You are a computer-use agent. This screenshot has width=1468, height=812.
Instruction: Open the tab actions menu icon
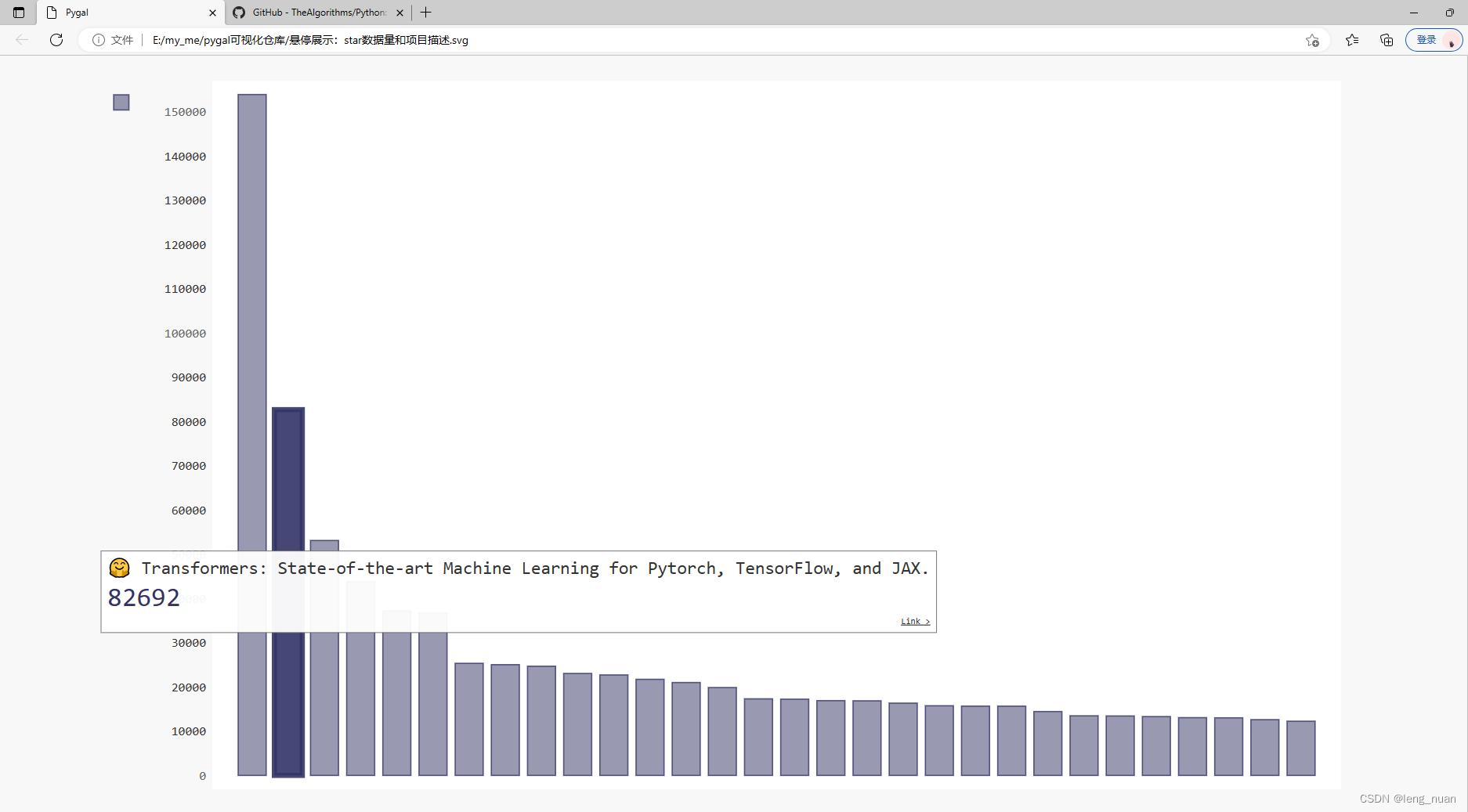(x=19, y=13)
